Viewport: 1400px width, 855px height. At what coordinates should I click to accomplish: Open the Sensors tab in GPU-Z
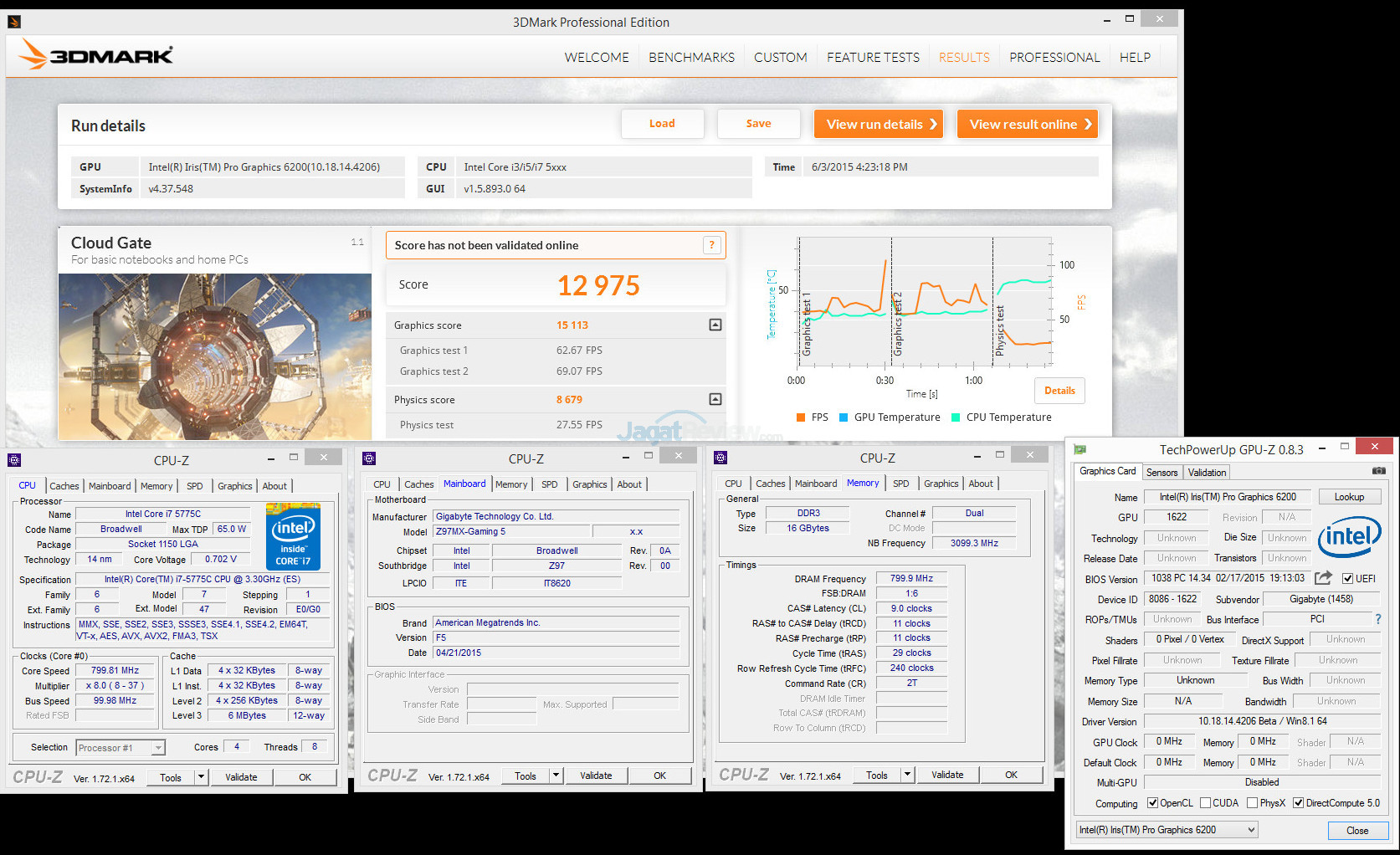pyautogui.click(x=1162, y=473)
